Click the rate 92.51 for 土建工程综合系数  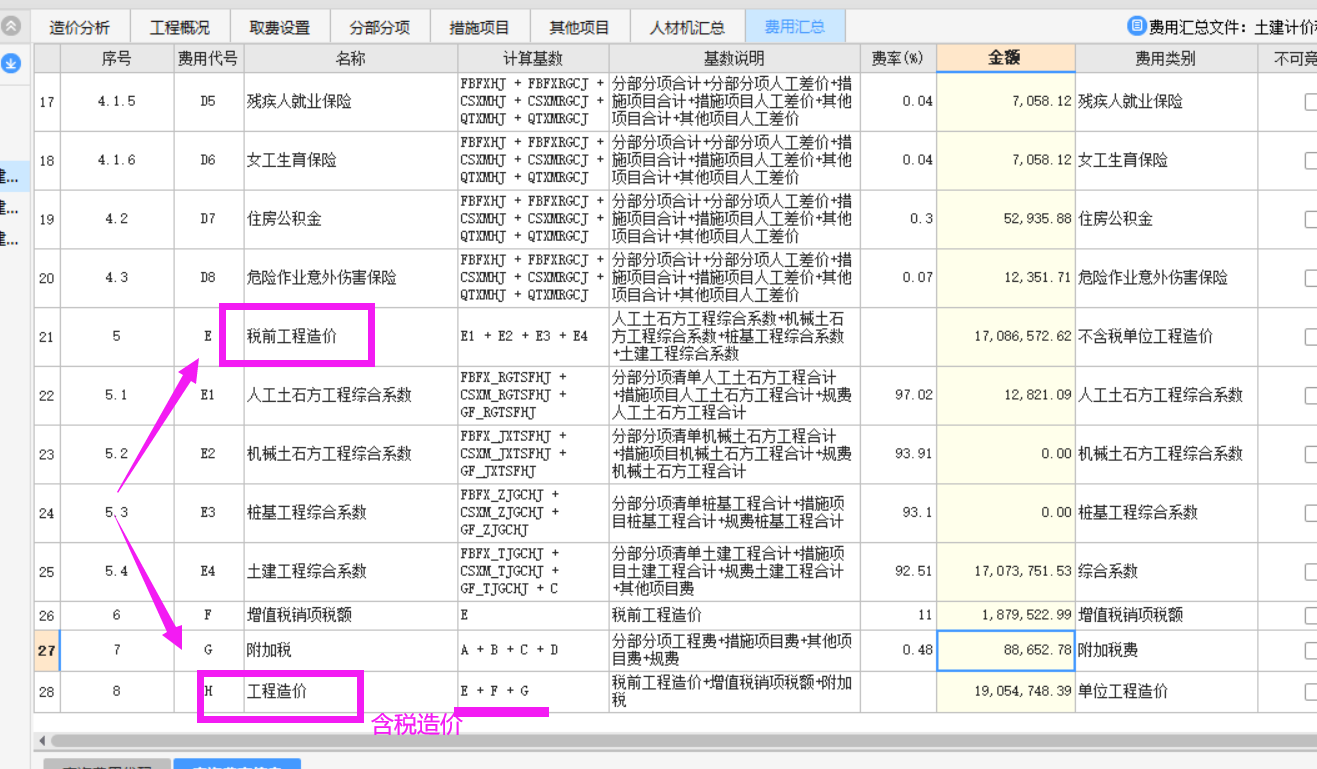pos(898,572)
